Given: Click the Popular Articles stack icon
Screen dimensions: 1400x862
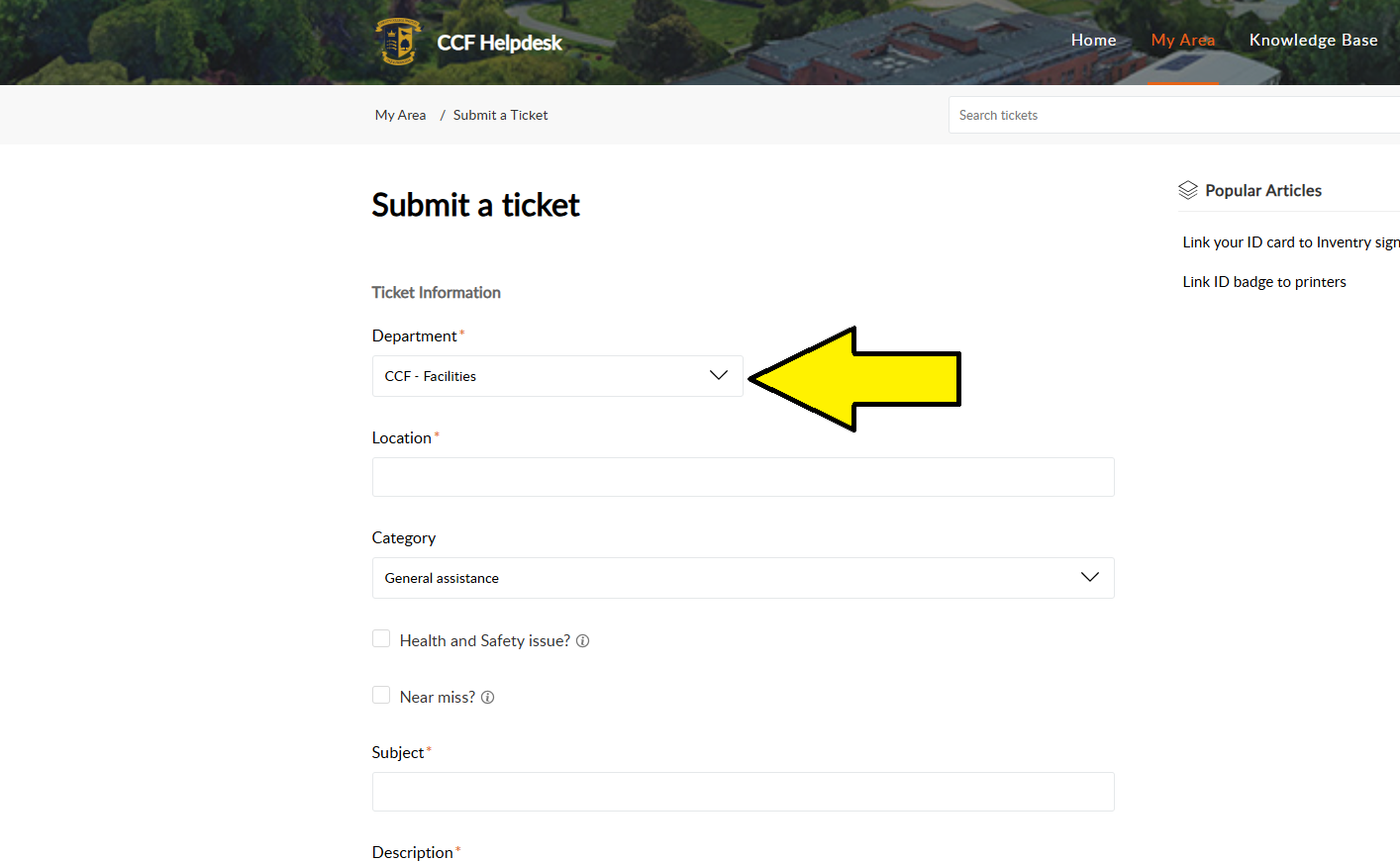Looking at the screenshot, I should (1188, 190).
